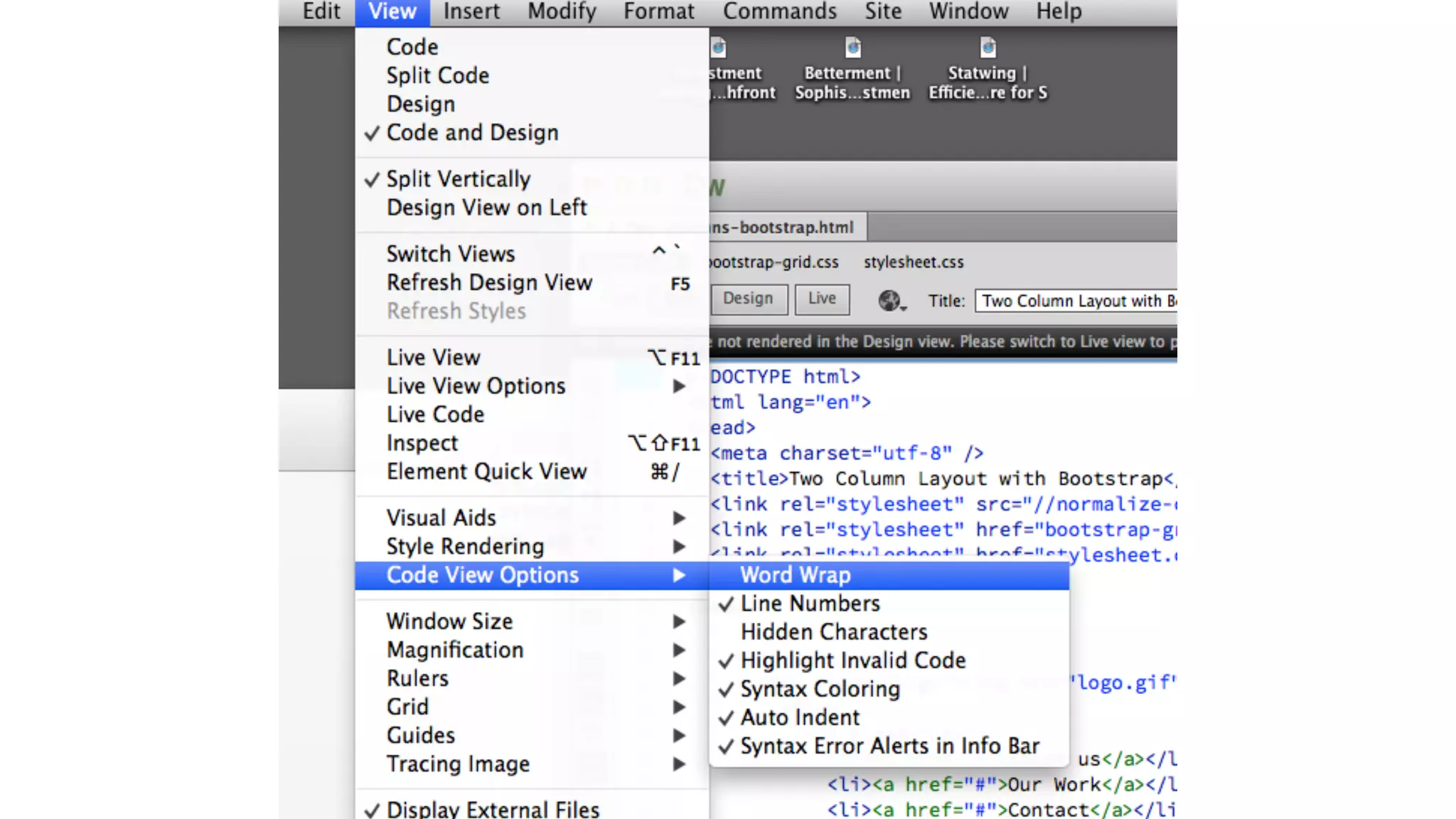Click the partially hidden web shortcut icon

[719, 48]
